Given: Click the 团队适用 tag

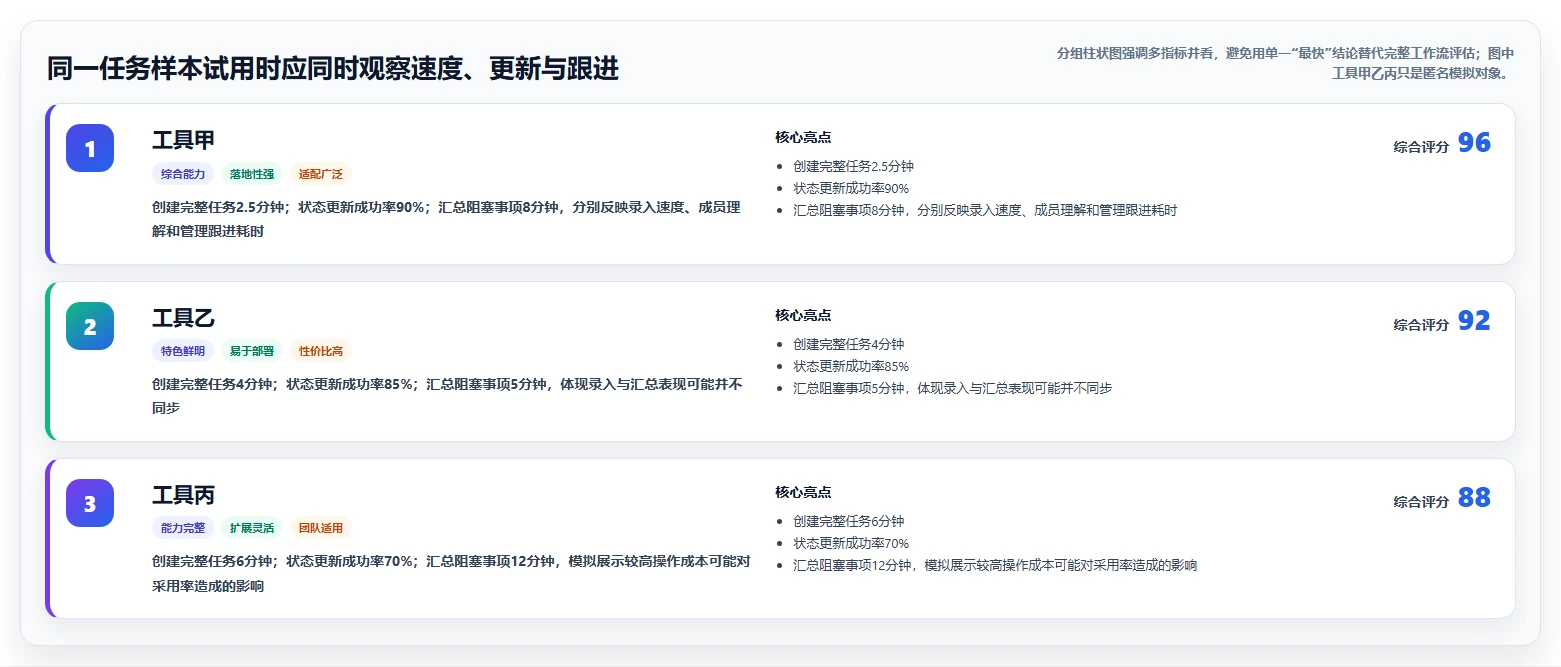Looking at the screenshot, I should (321, 528).
